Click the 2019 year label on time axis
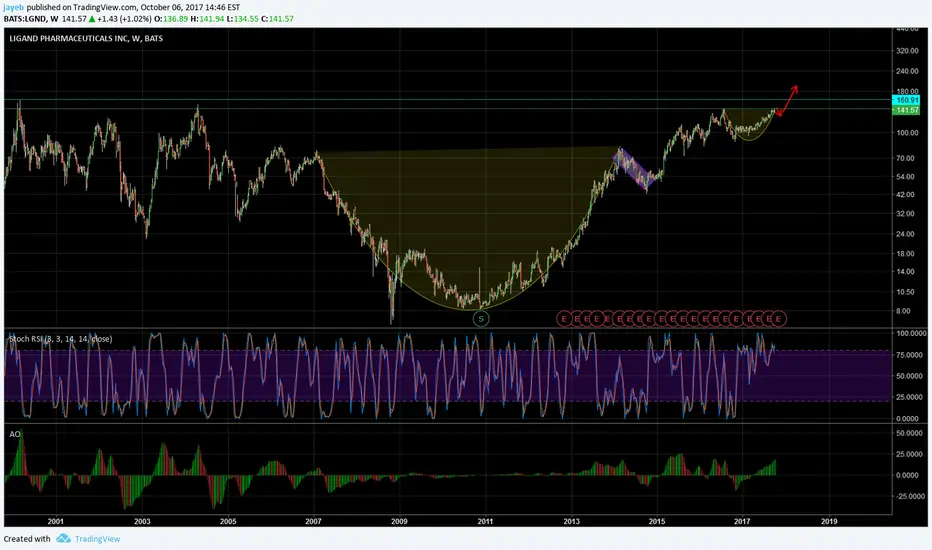This screenshot has height=550, width=932. (829, 521)
